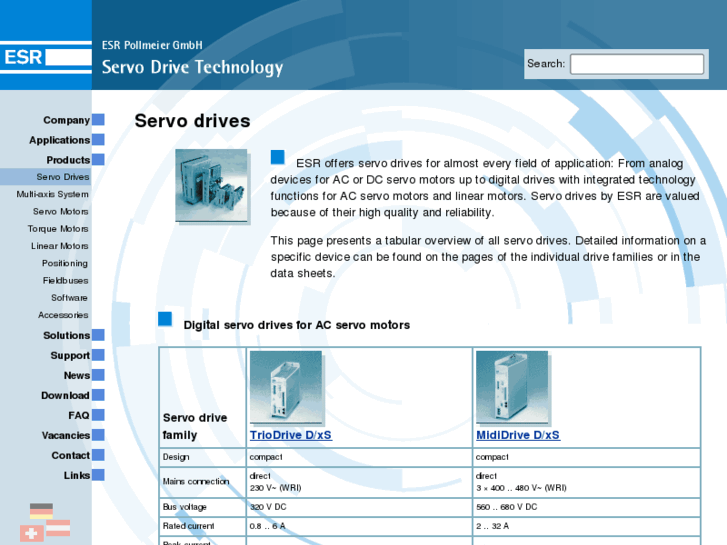
Task: Click blue square marker next to News
Action: 98,375
